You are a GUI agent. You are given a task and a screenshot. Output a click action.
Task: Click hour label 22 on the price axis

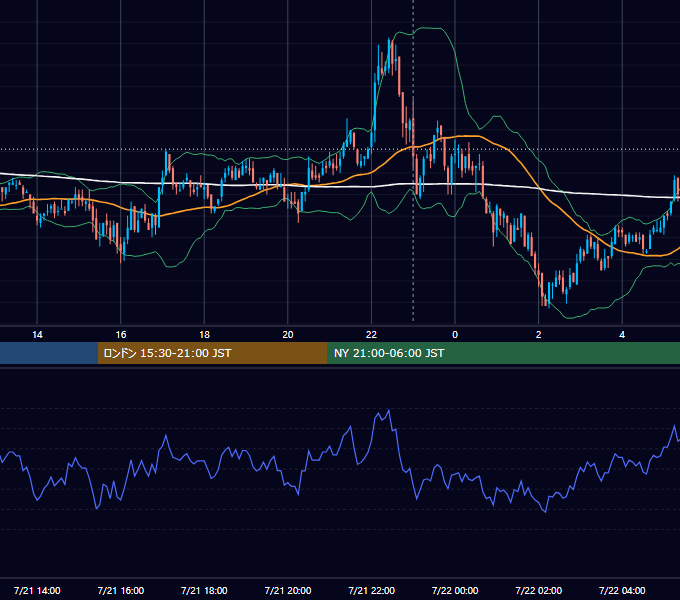click(371, 335)
